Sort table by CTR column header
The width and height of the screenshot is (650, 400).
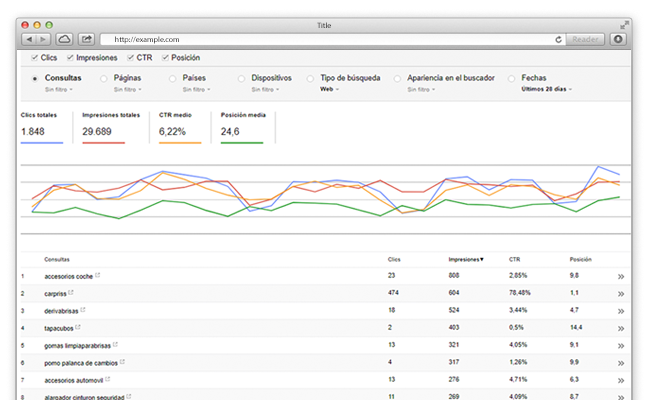point(514,259)
